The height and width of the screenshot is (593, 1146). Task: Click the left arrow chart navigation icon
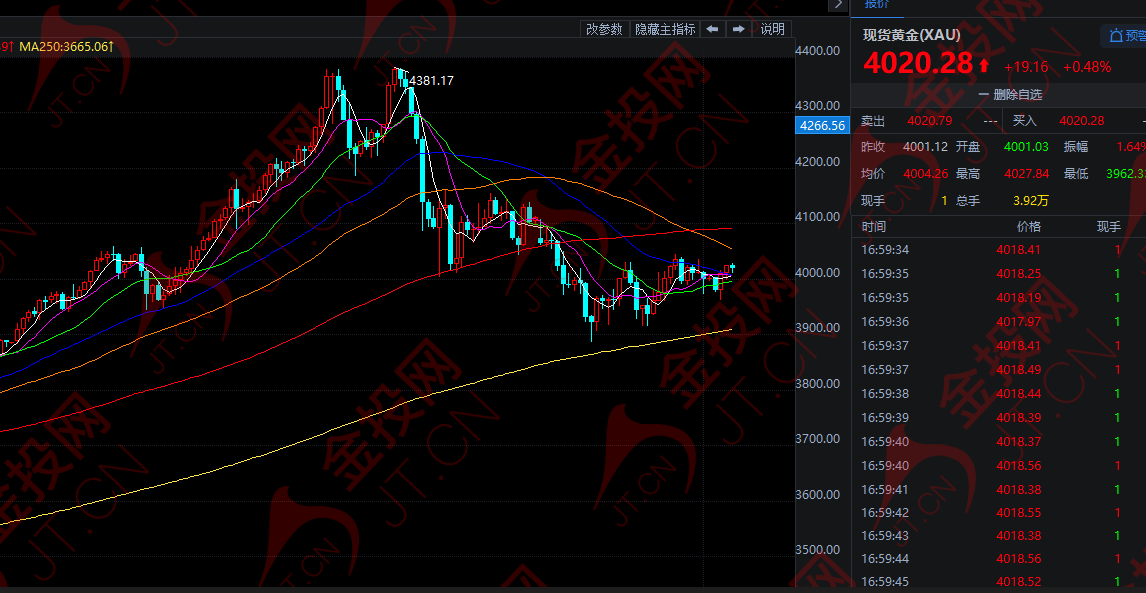pyautogui.click(x=712, y=29)
